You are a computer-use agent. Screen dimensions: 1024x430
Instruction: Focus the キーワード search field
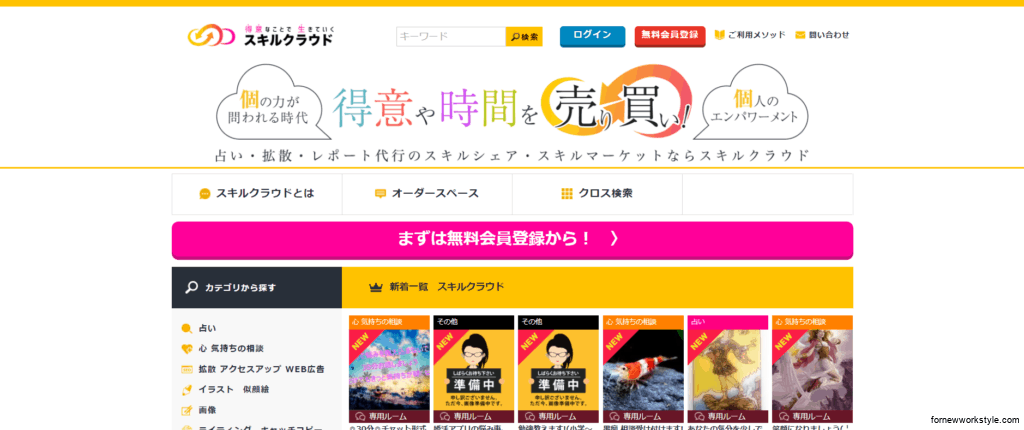[x=451, y=37]
